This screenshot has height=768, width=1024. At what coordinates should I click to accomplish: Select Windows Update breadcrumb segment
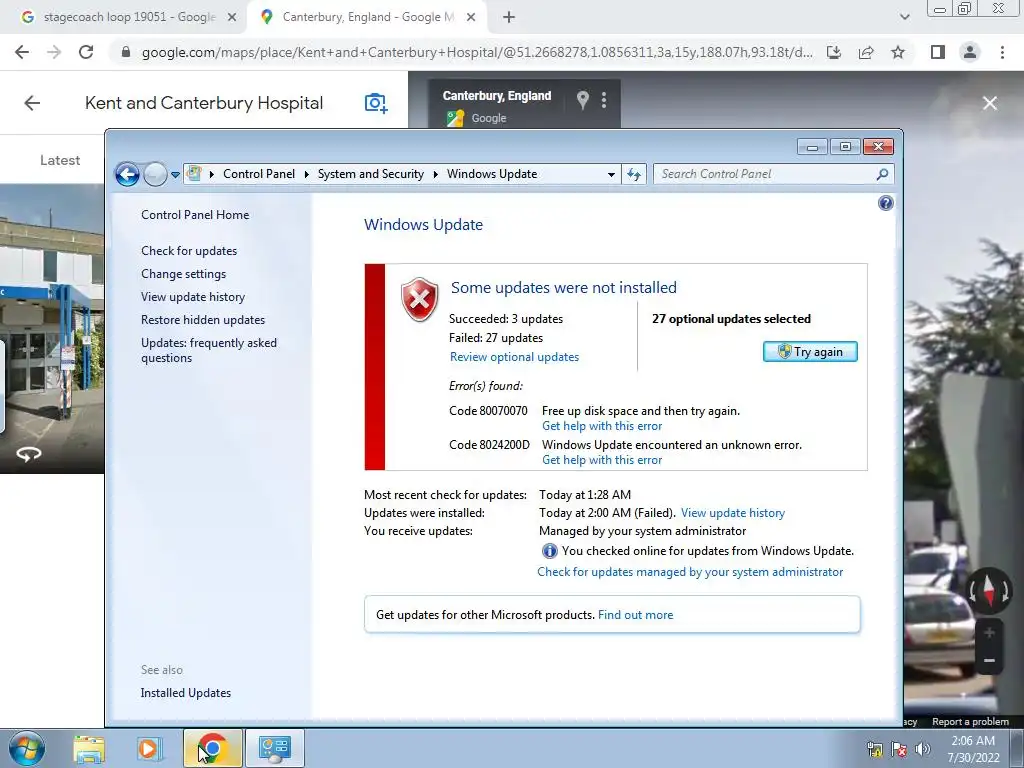coord(492,174)
